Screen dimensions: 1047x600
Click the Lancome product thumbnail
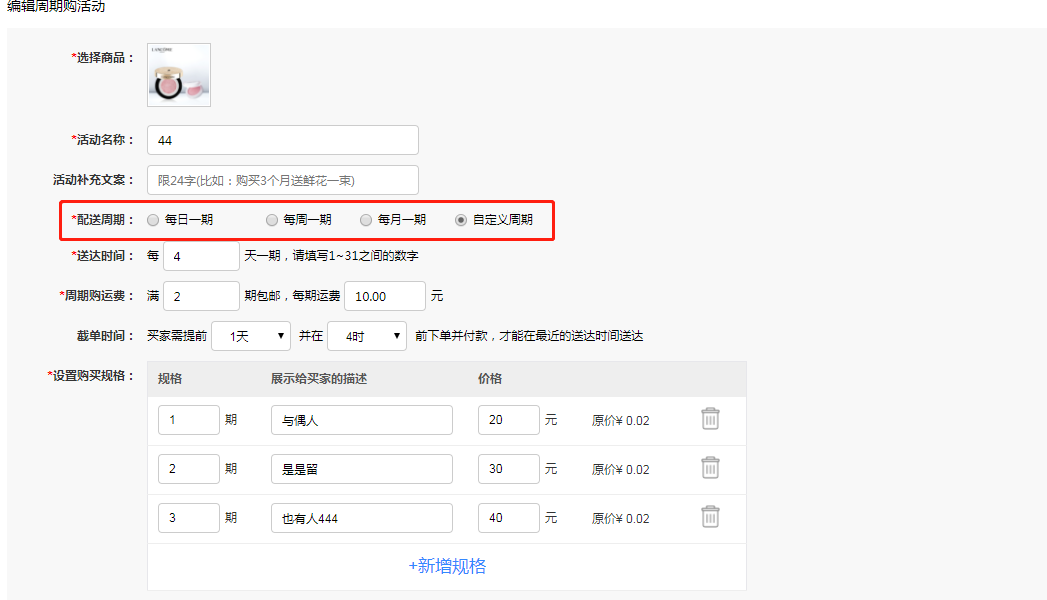tap(178, 74)
